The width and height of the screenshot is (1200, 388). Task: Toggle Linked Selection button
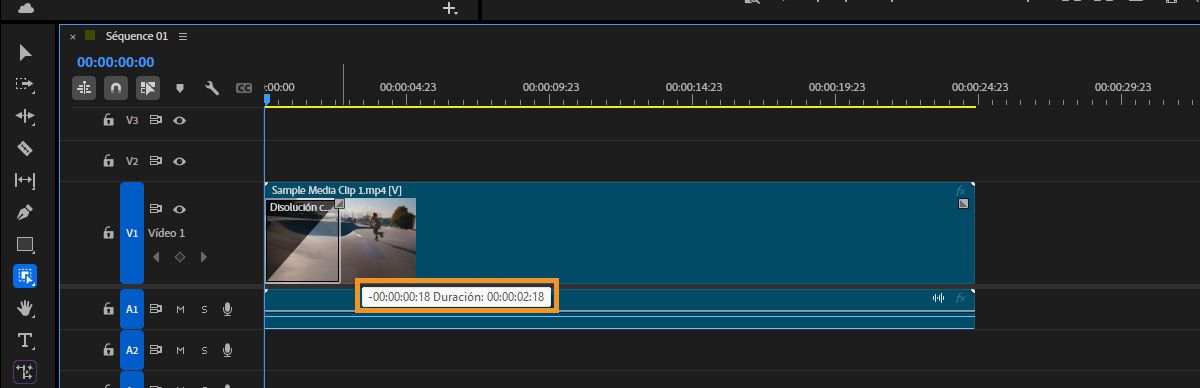click(148, 88)
